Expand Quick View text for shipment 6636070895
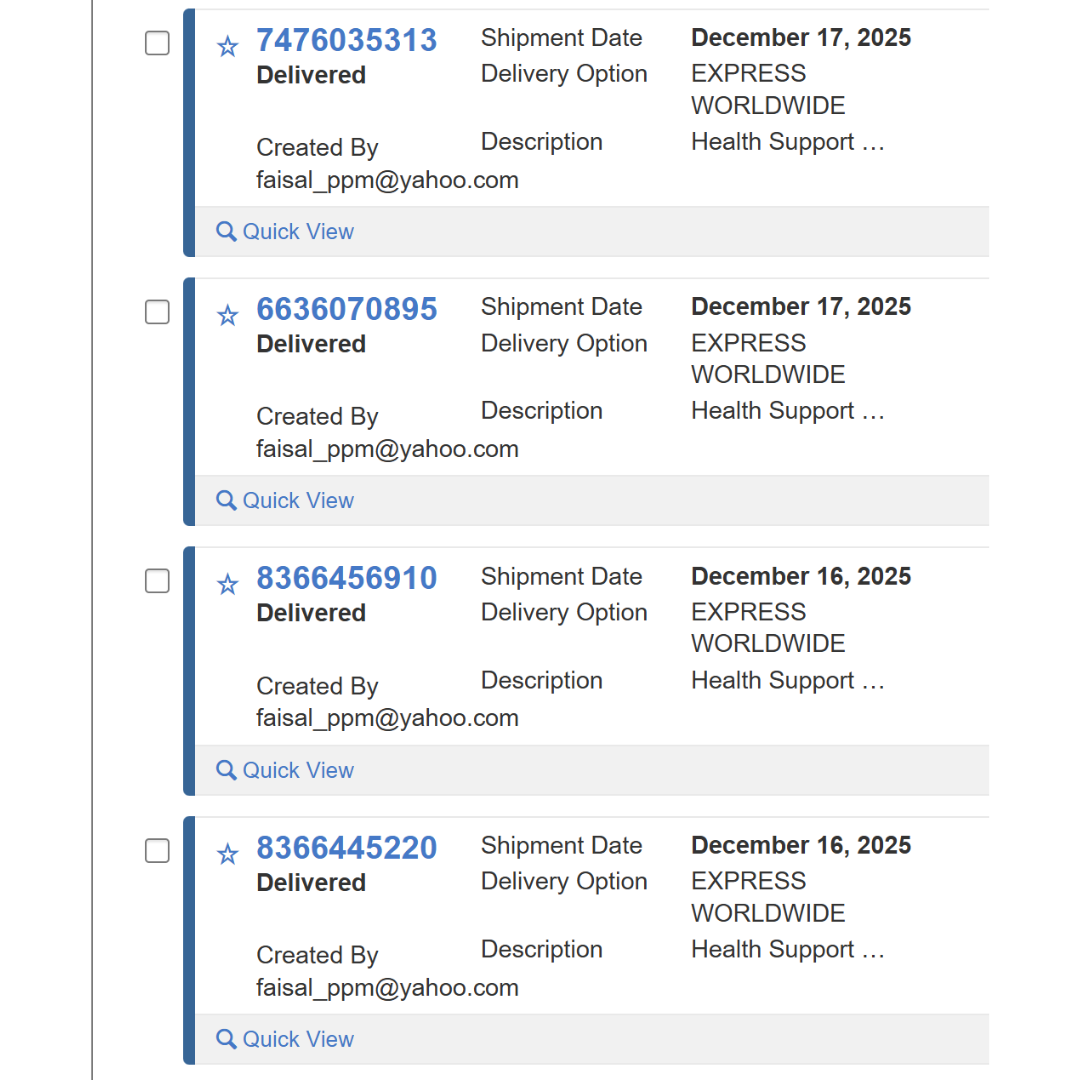 [298, 501]
